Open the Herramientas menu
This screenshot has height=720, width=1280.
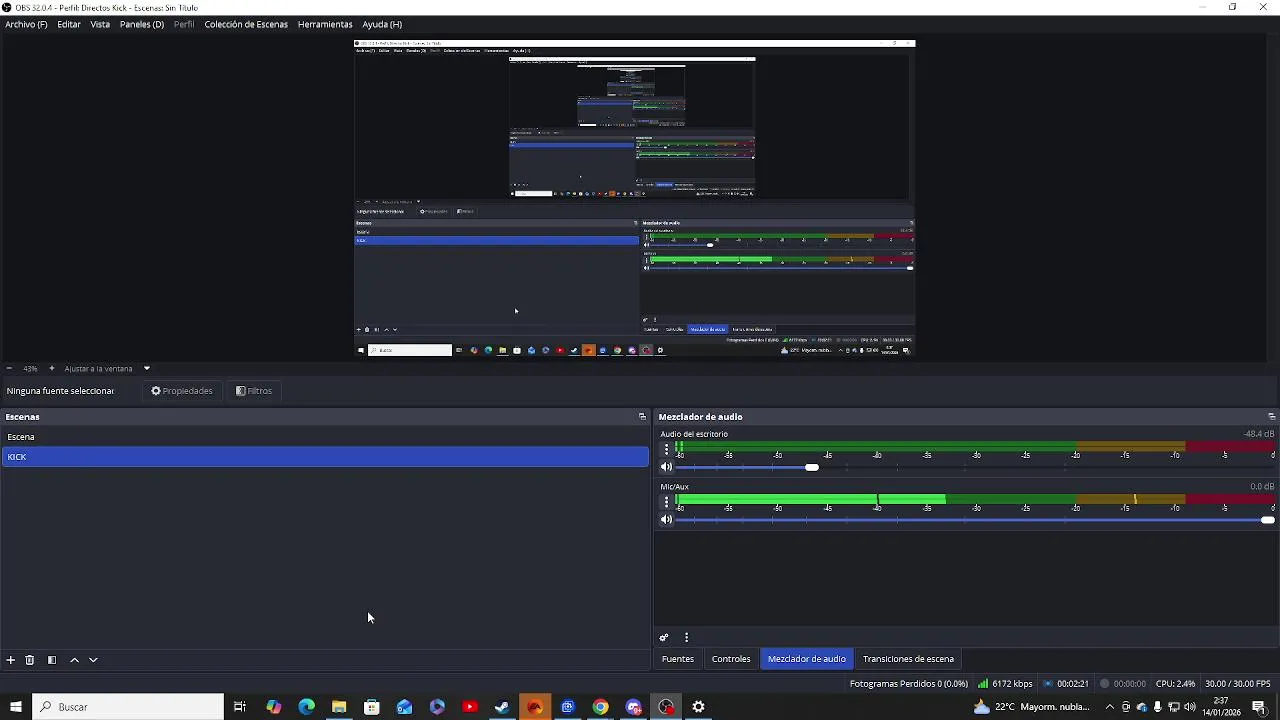click(325, 24)
